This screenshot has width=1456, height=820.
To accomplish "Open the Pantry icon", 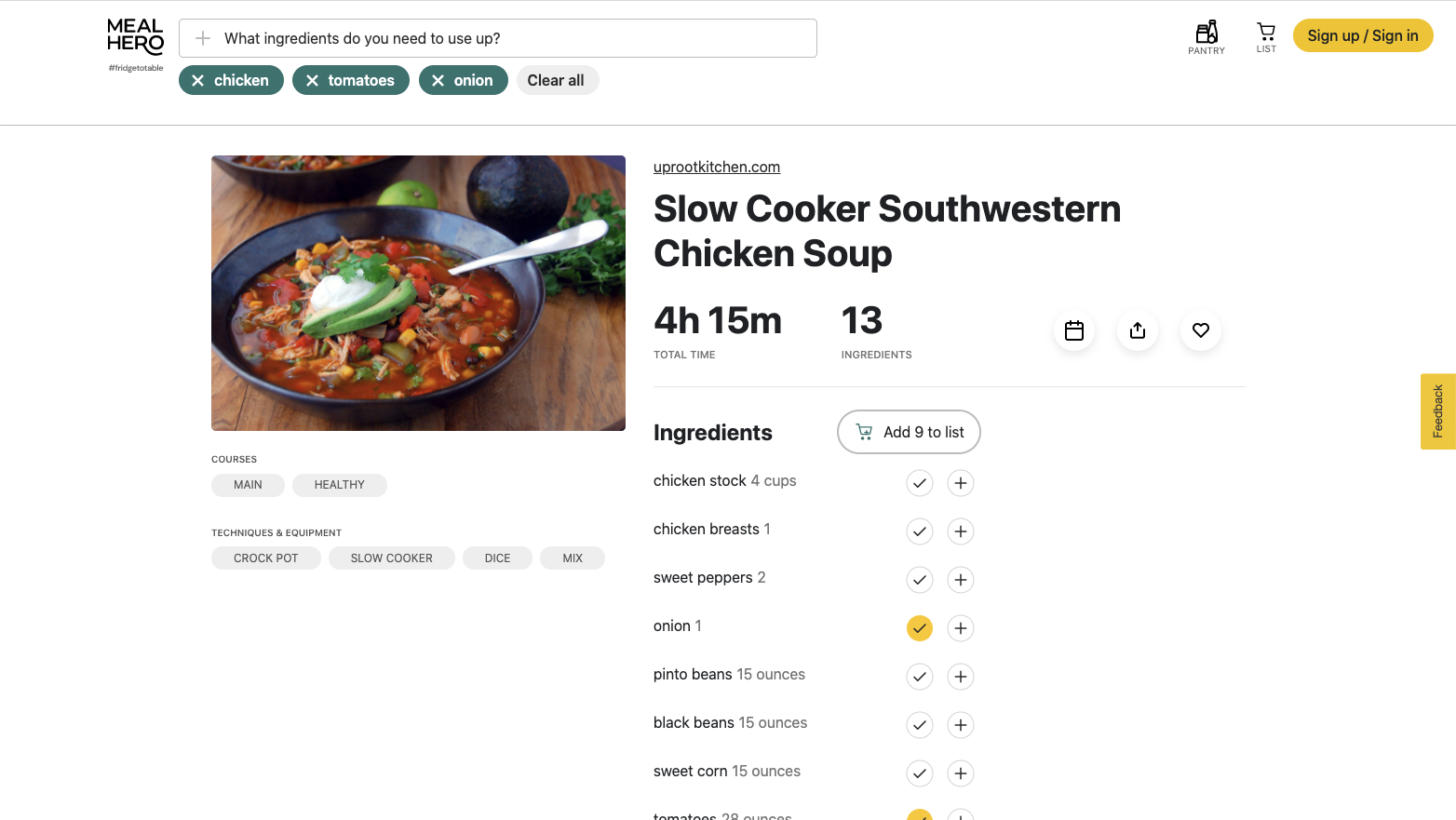I will [x=1207, y=37].
